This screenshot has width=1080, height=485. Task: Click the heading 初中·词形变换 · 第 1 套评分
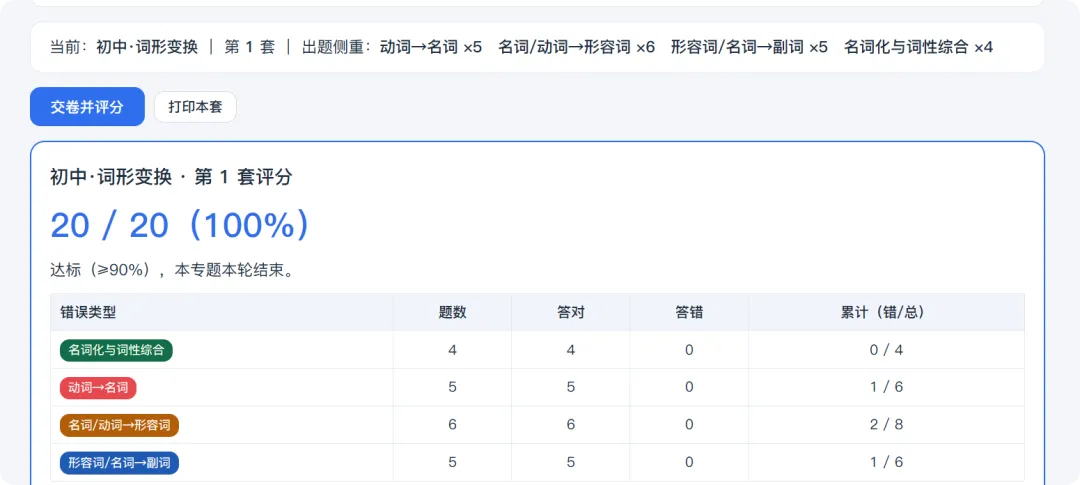[172, 178]
